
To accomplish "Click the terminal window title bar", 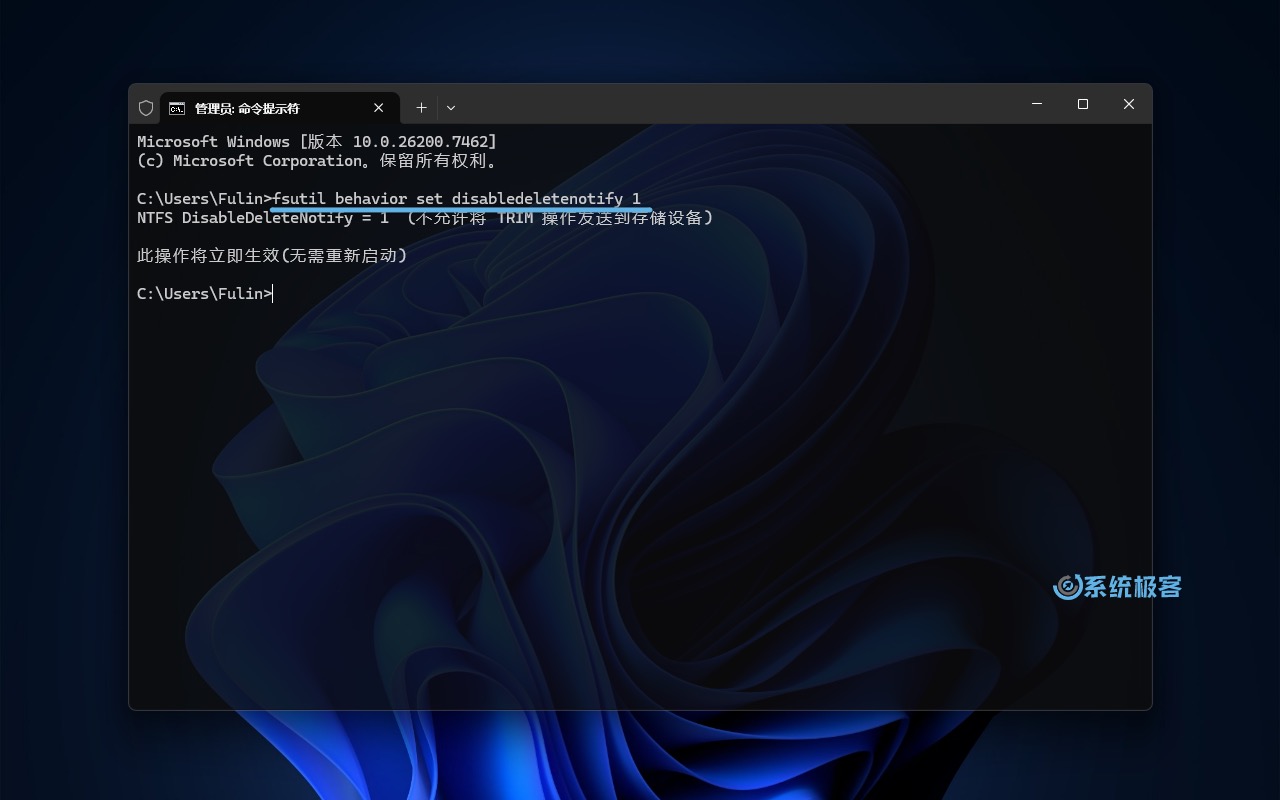I will 700,104.
